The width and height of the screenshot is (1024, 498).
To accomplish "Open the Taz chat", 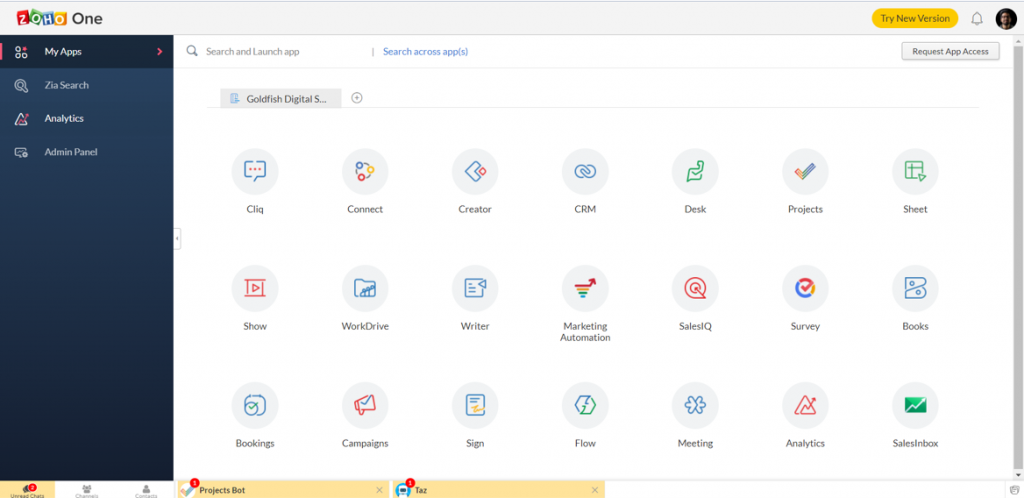I will tap(498, 490).
